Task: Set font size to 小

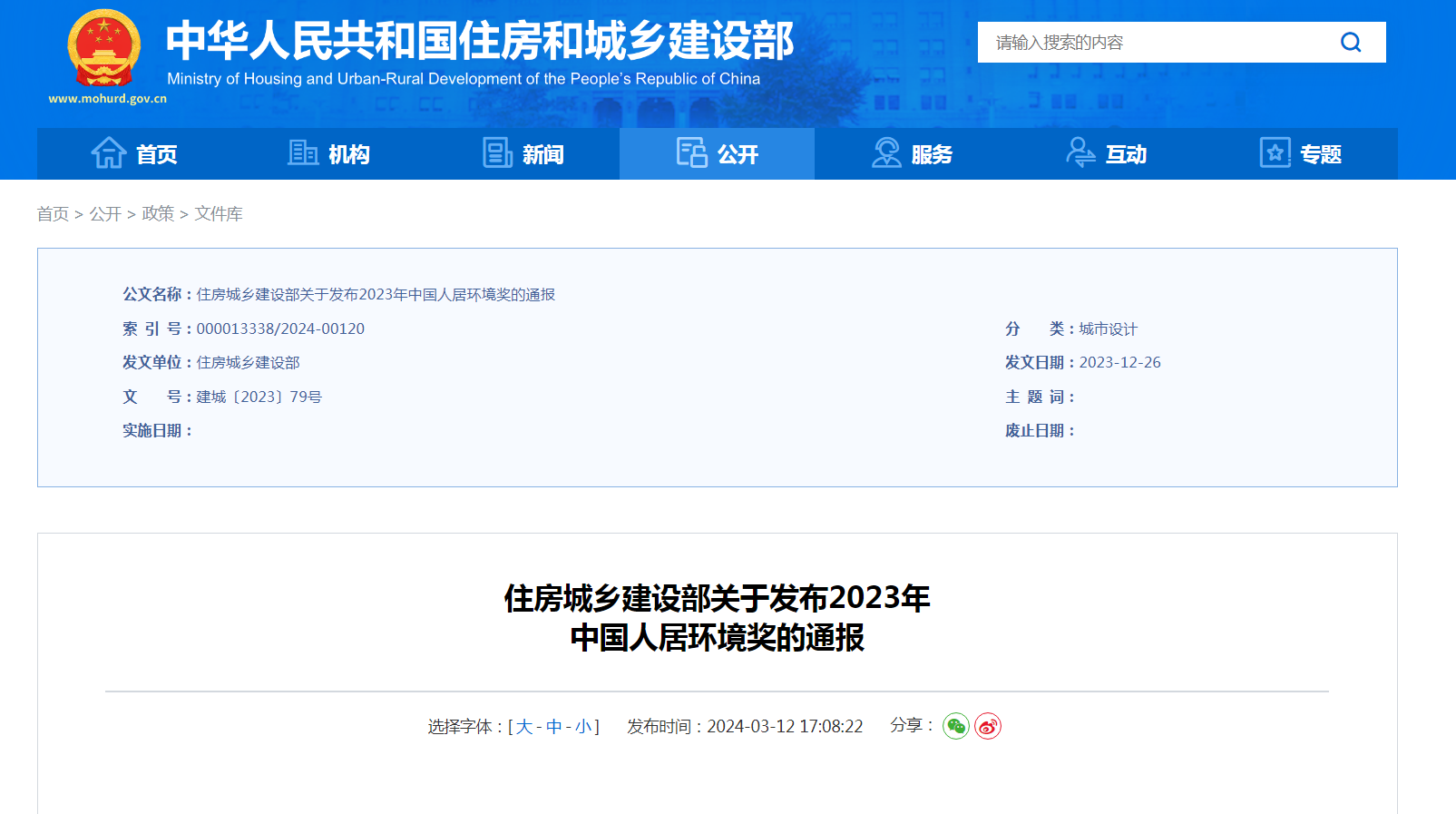Action: 583,727
